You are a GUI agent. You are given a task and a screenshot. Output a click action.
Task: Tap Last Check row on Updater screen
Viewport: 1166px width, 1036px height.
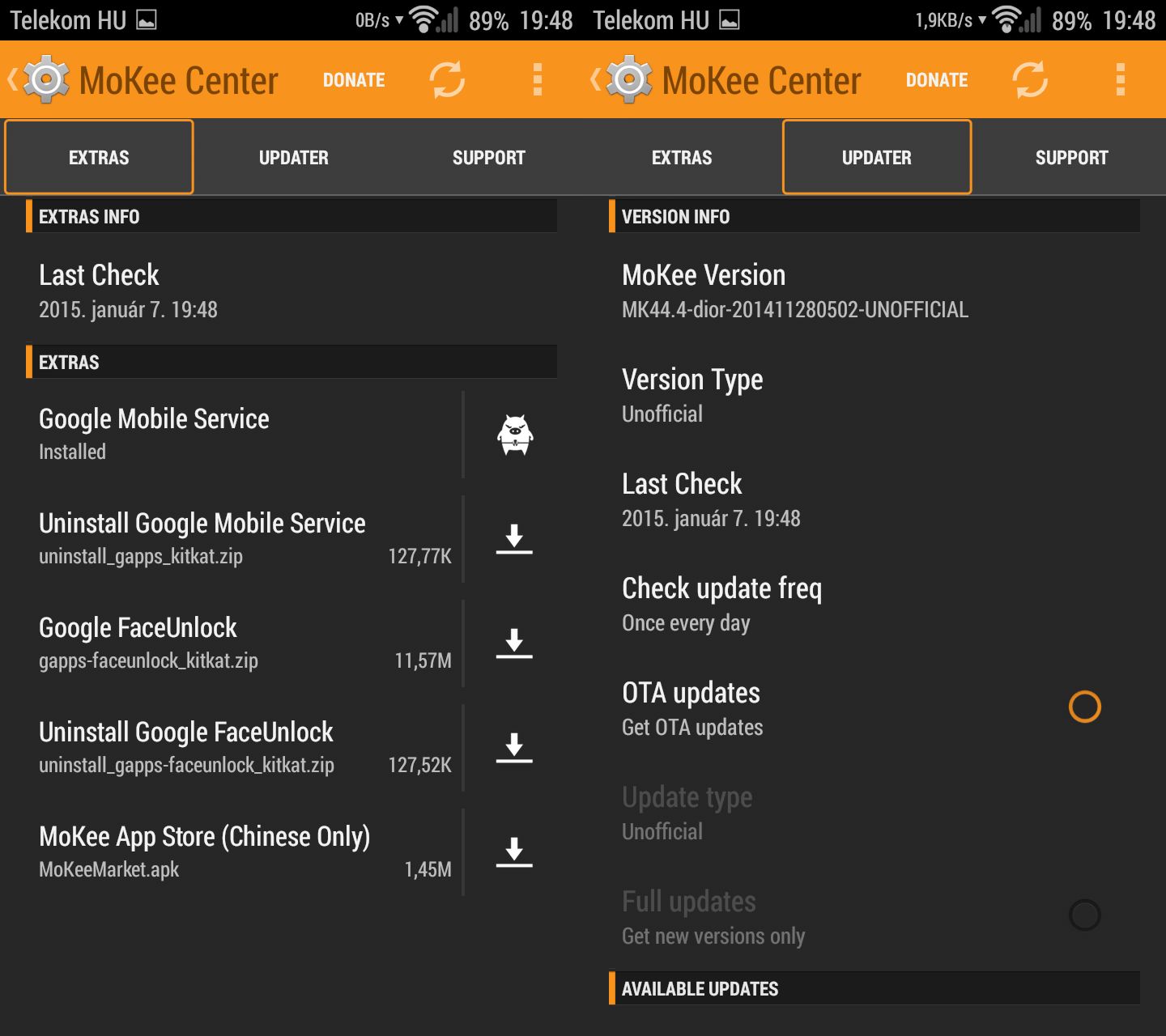pos(874,499)
